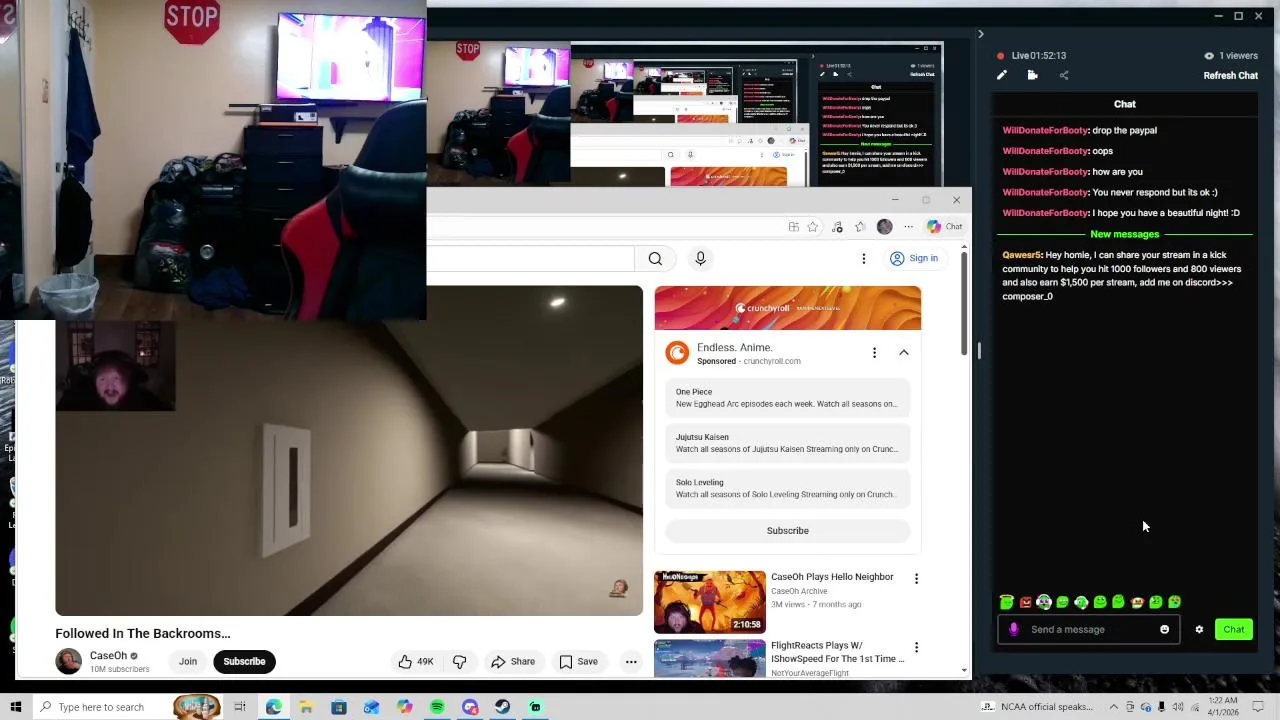Open the emoji picker in the message box
The image size is (1280, 720).
1164,629
